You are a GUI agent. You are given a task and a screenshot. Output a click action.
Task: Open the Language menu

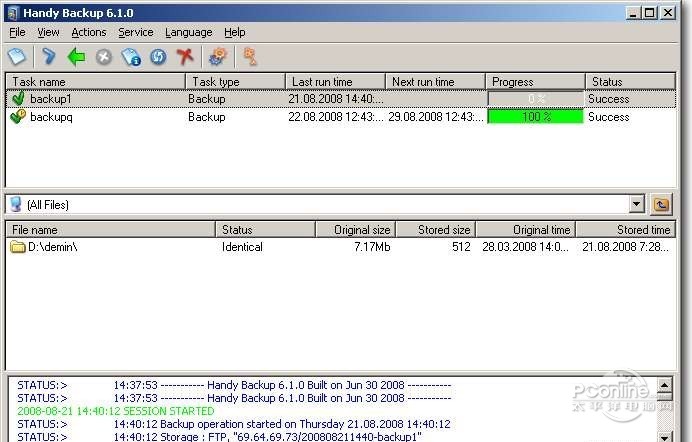tap(188, 33)
